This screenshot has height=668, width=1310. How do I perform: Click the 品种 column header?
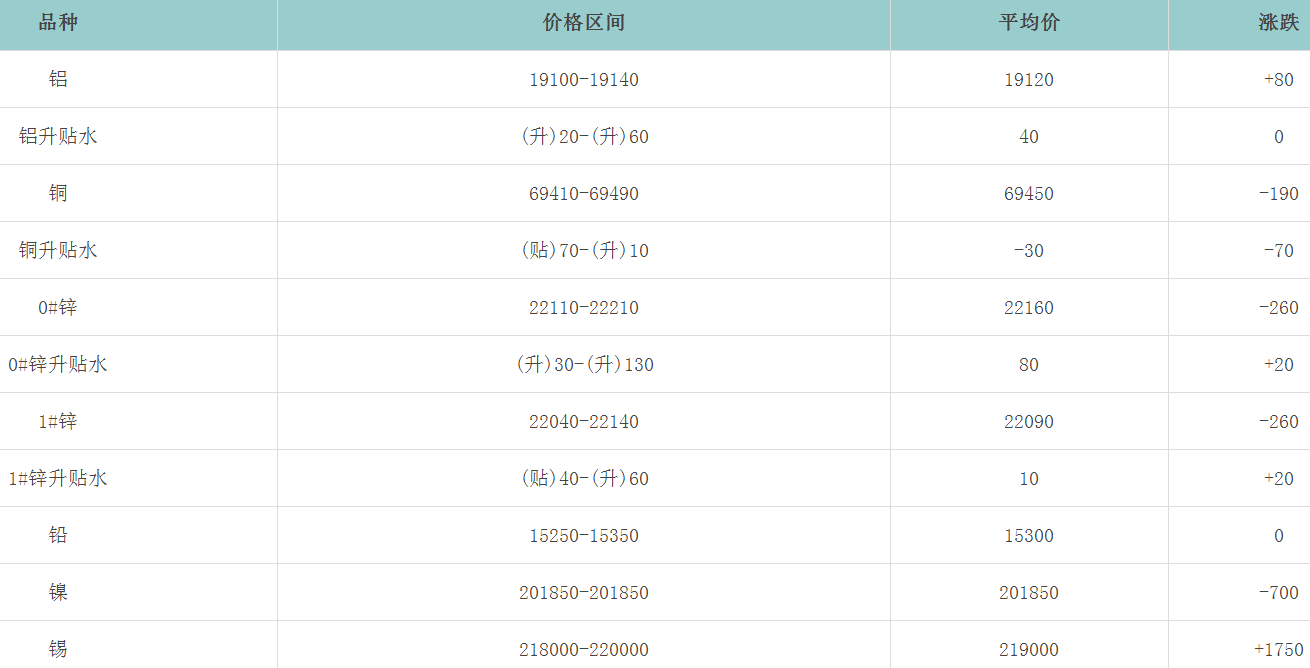coord(58,23)
